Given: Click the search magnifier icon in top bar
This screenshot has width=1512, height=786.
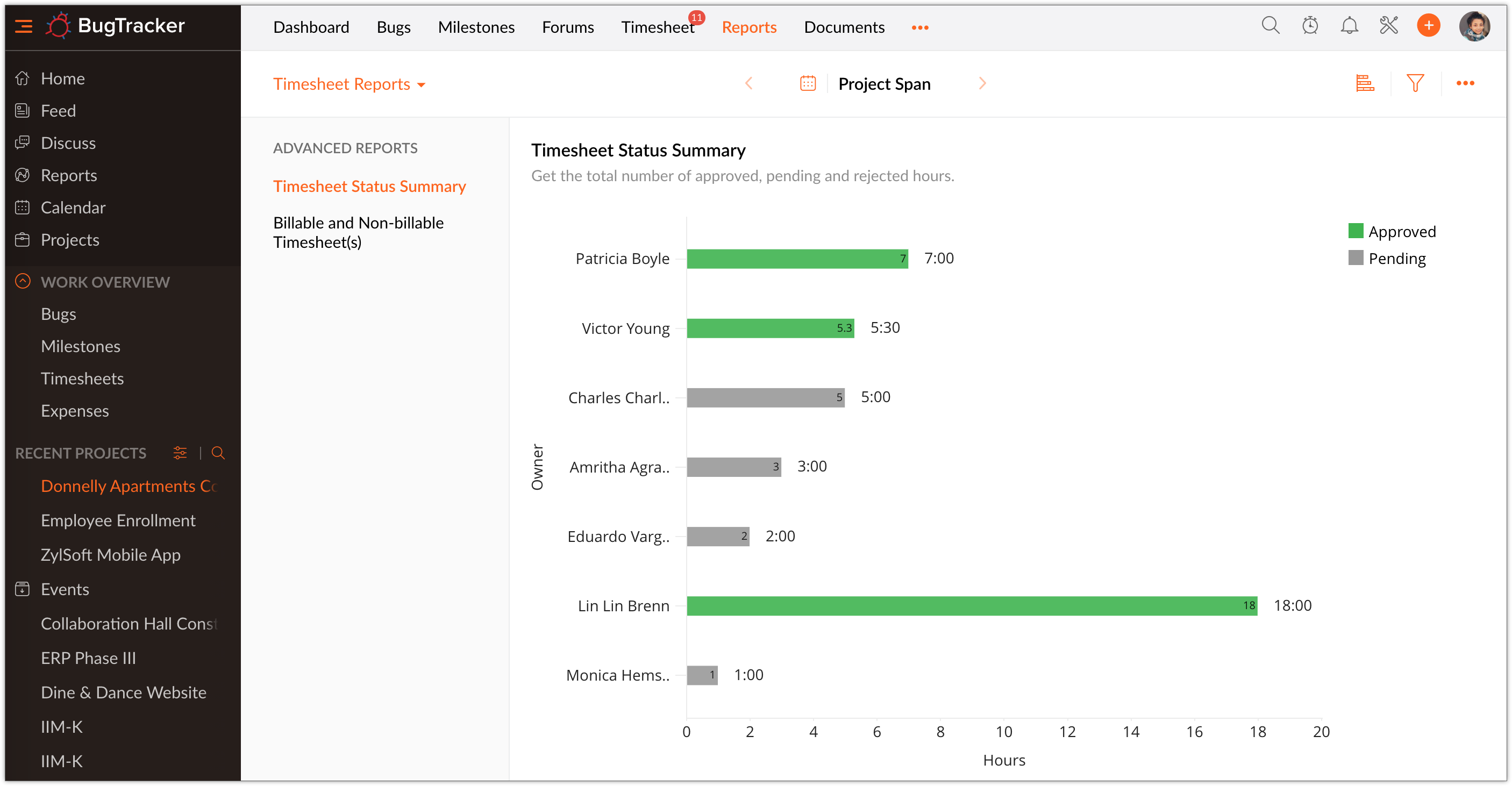Looking at the screenshot, I should tap(1270, 26).
